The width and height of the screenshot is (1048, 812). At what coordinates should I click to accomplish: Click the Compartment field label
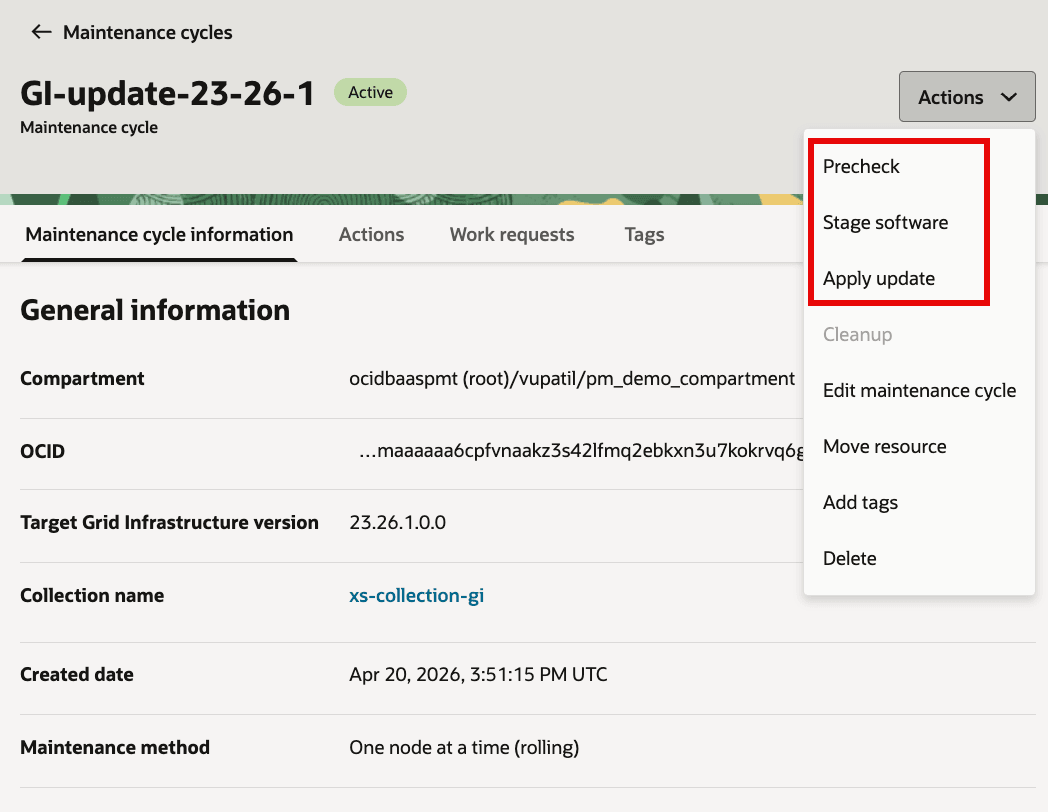coord(82,379)
